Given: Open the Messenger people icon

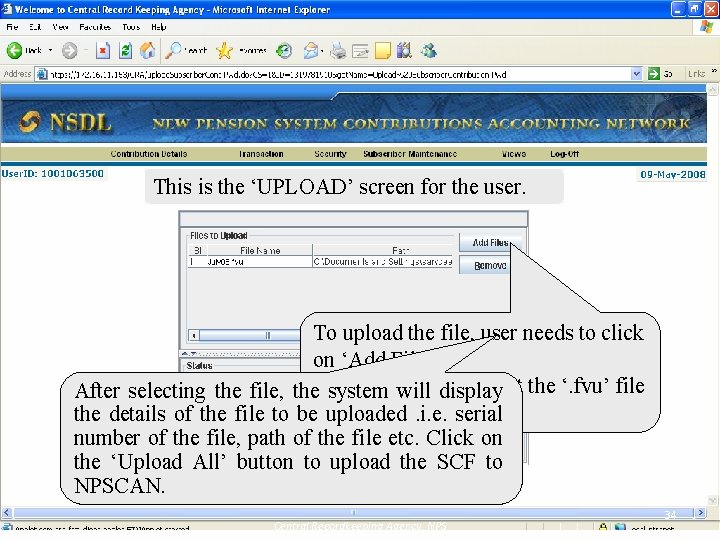Looking at the screenshot, I should tap(428, 51).
